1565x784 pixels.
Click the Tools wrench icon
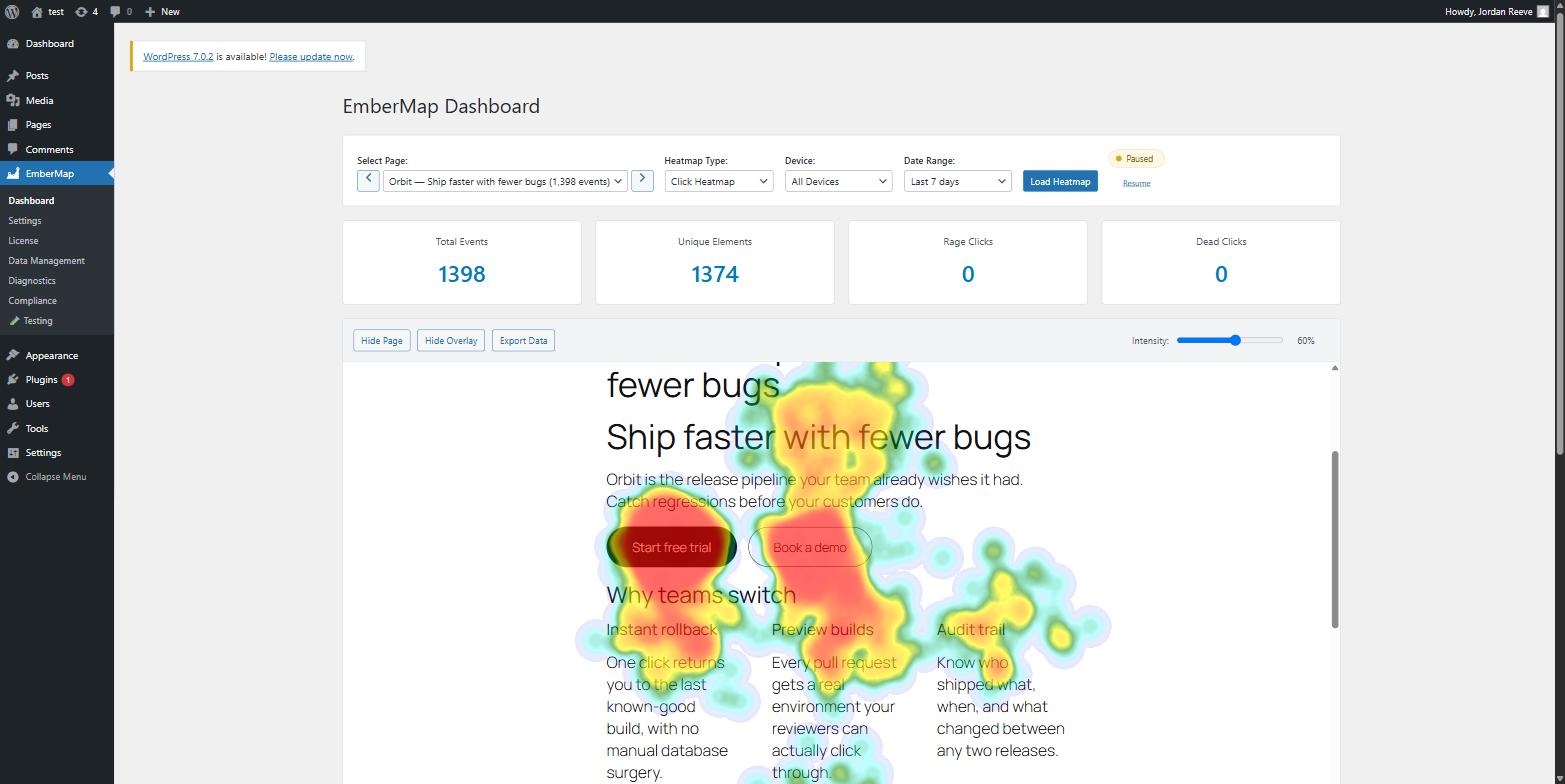tap(12, 429)
